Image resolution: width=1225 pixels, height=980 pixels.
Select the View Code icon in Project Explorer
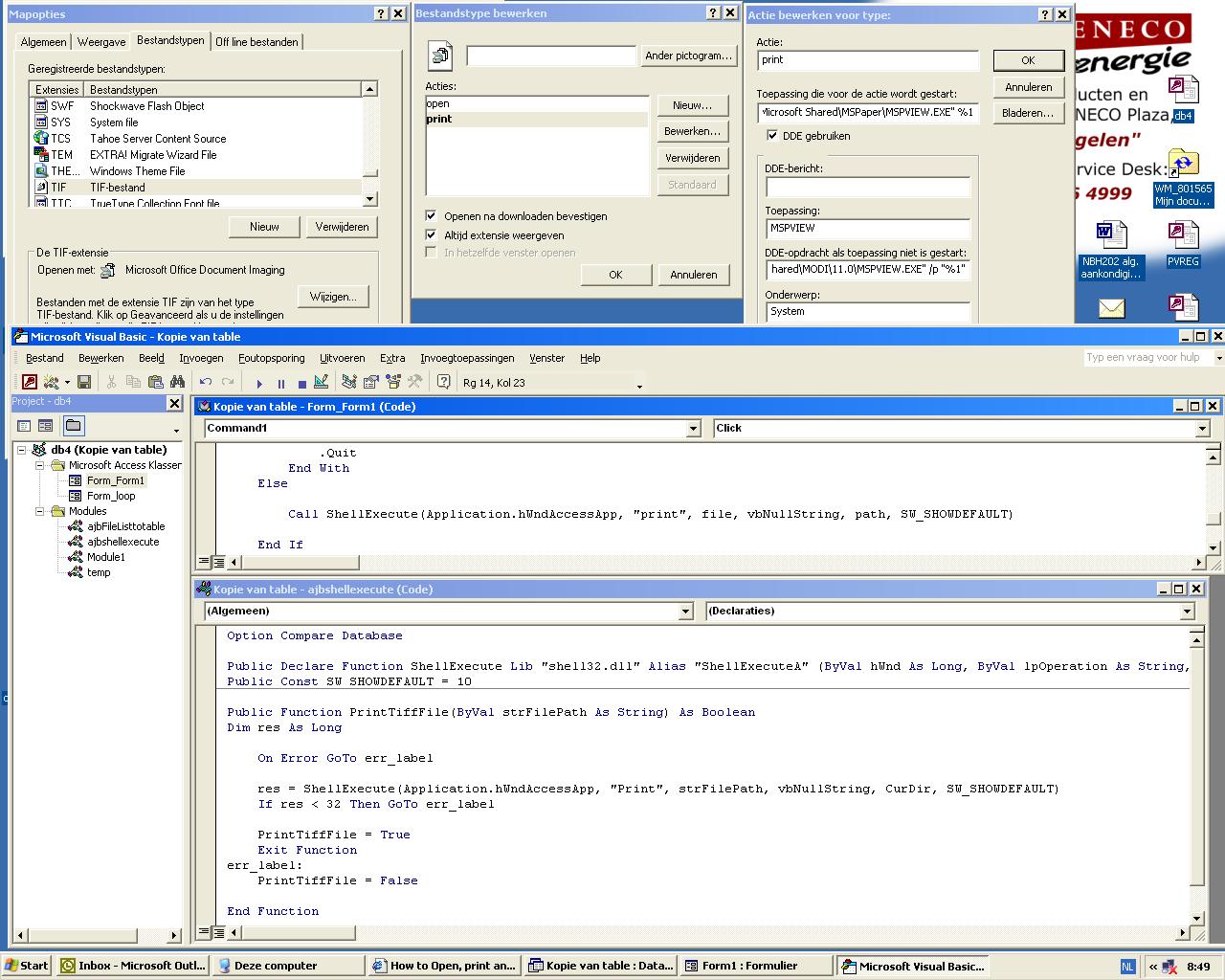[x=23, y=426]
